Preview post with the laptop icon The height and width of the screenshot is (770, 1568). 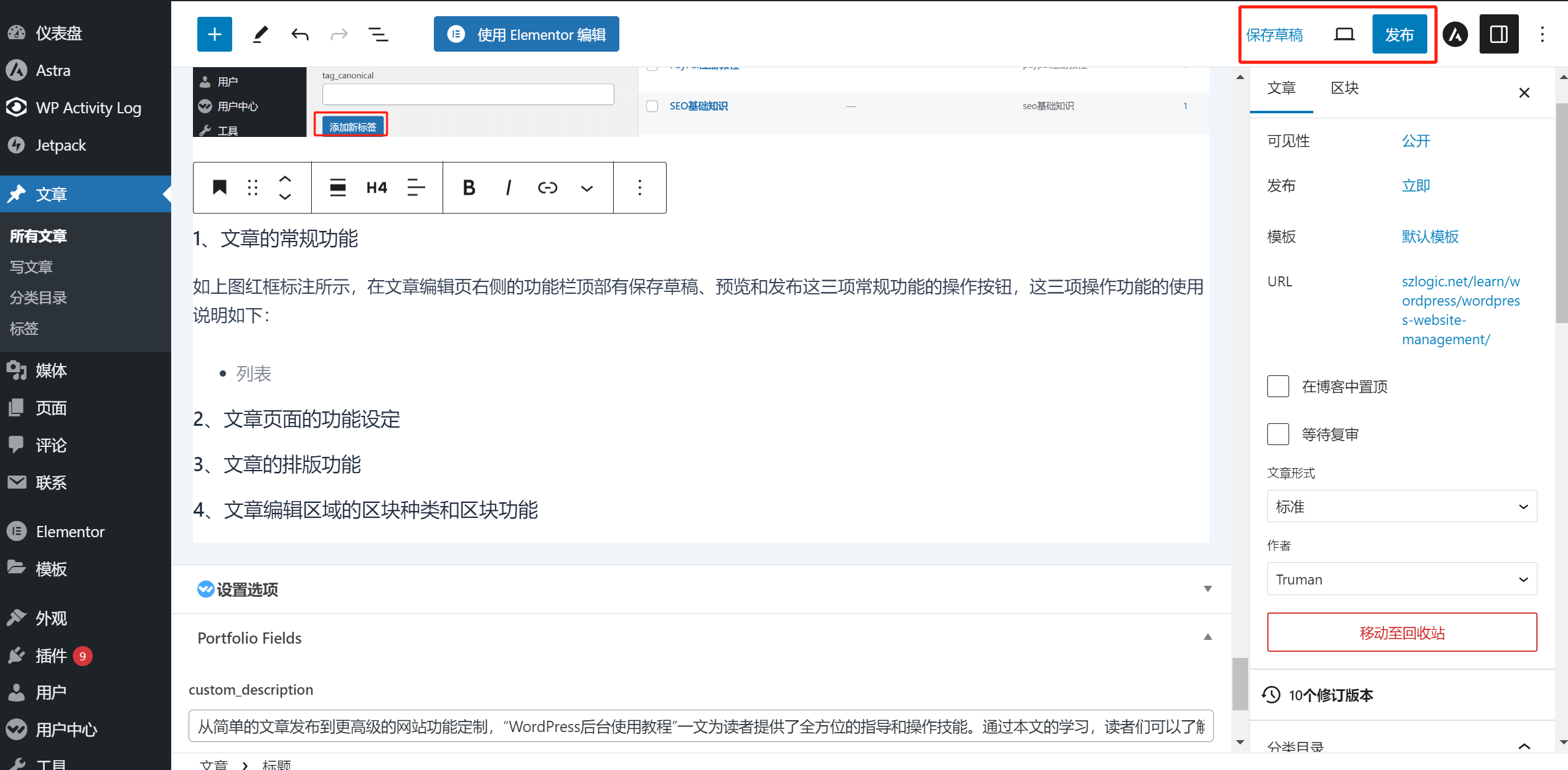pos(1345,34)
